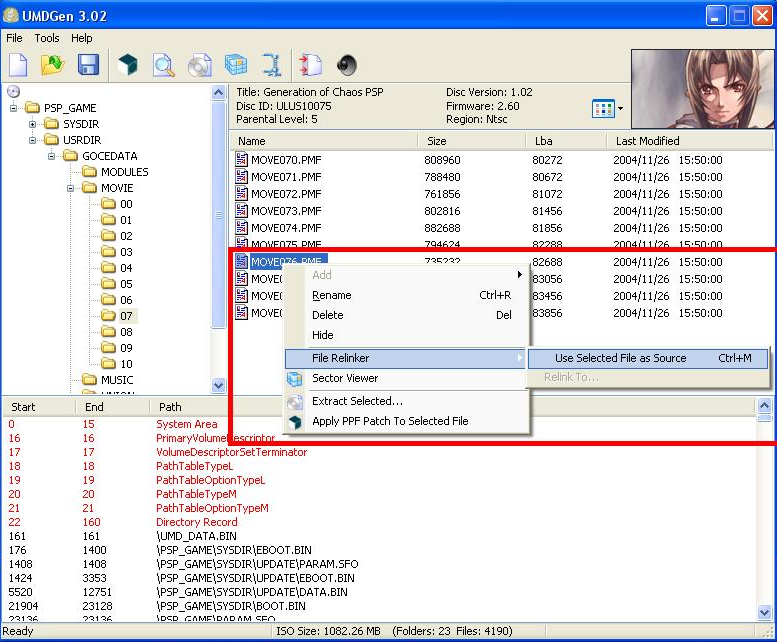Click the floppy disk save icon

point(88,66)
